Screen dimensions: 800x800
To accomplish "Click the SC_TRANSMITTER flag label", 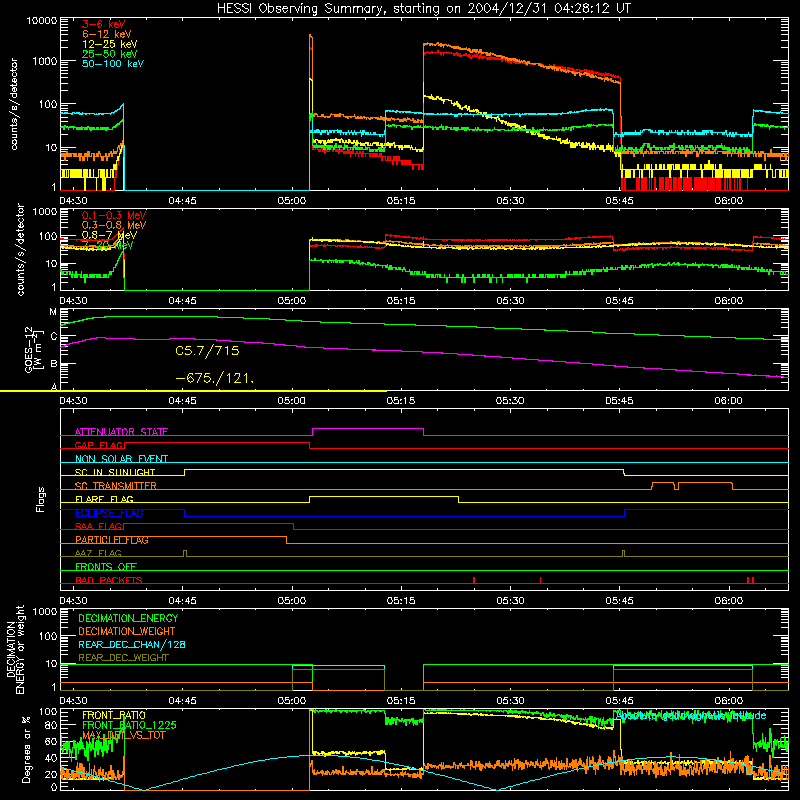I will click(116, 486).
